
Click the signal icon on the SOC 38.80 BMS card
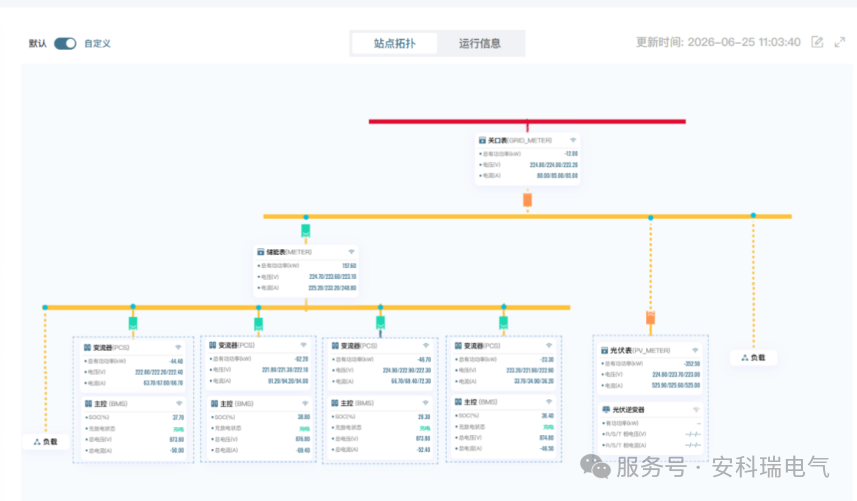point(305,404)
